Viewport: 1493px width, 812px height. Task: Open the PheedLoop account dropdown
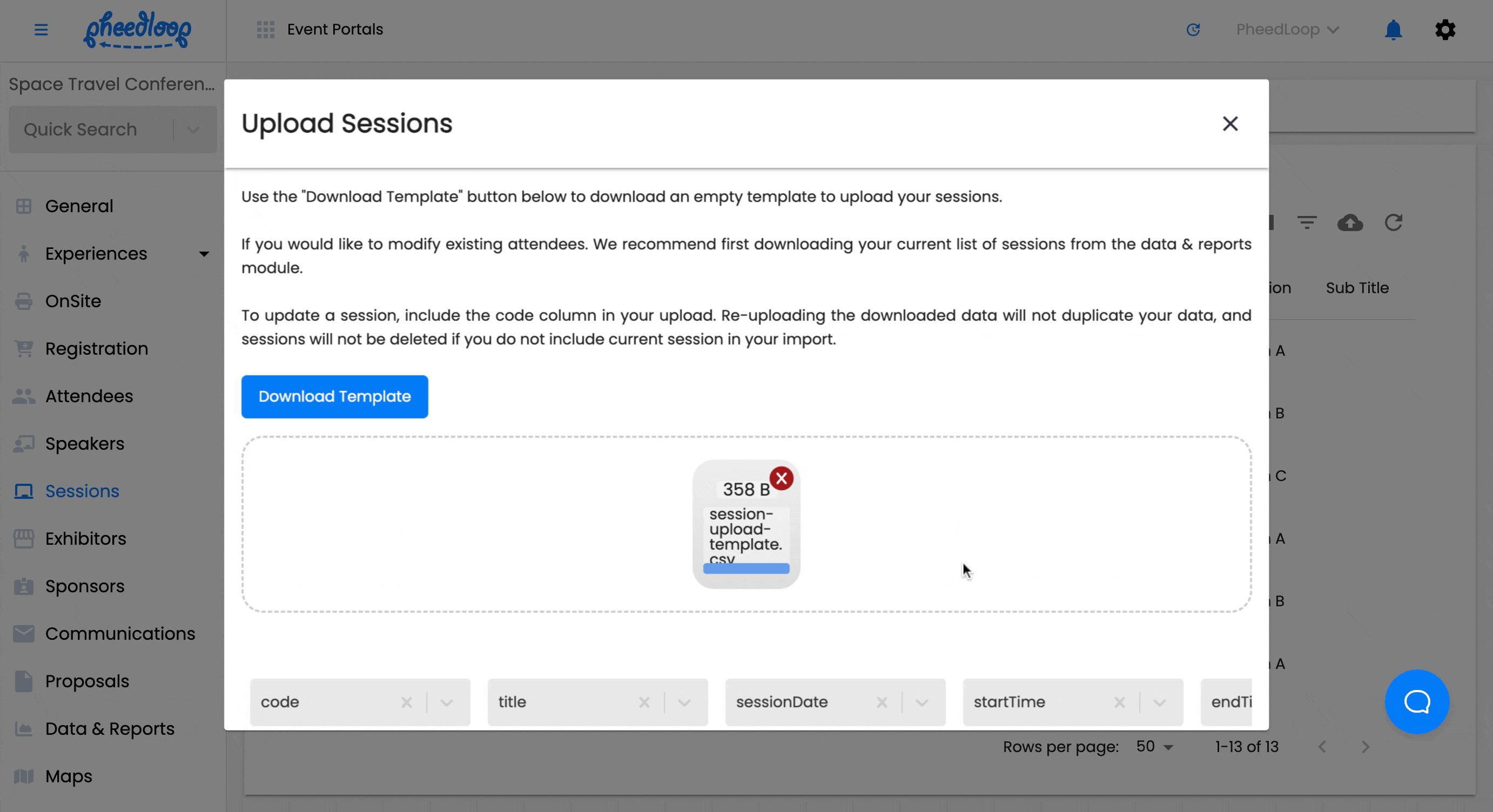pos(1287,30)
